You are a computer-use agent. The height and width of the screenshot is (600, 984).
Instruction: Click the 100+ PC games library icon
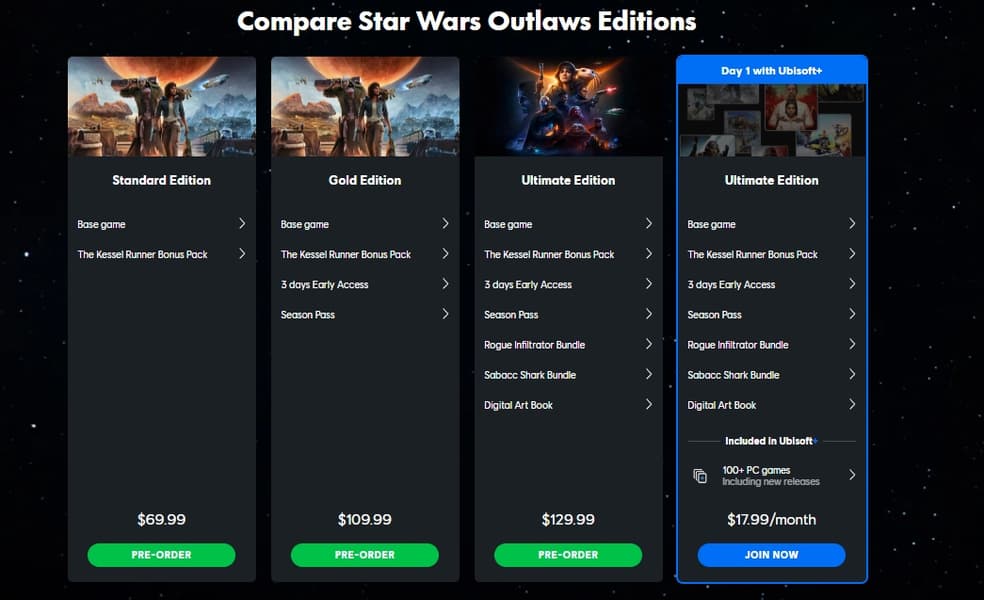click(700, 476)
